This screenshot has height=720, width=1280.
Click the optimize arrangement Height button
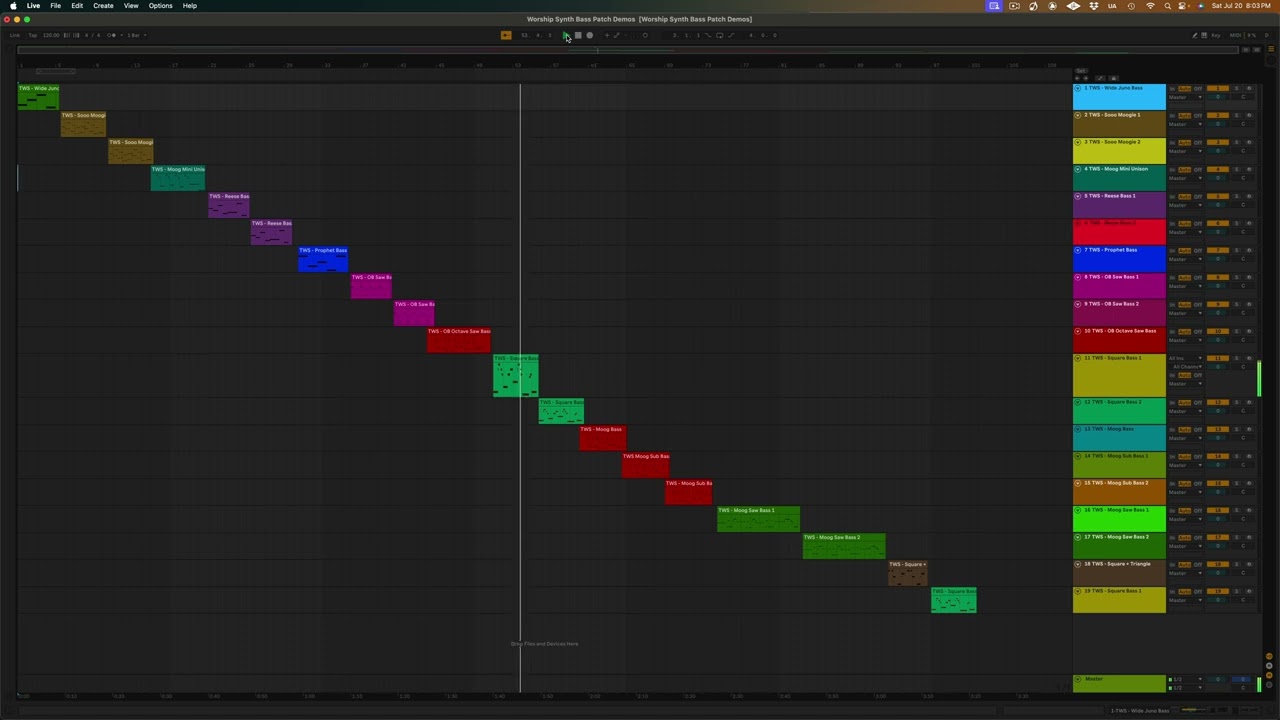1246,50
